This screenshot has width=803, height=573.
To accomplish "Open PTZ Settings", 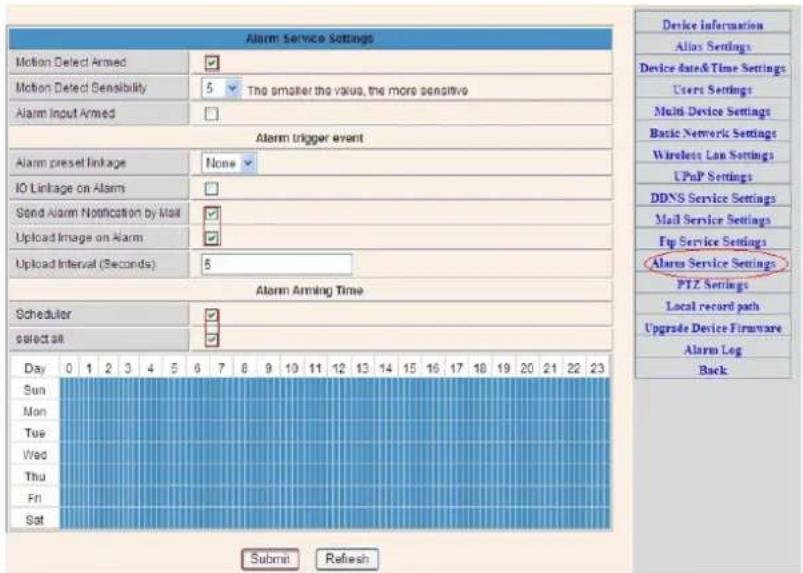I will (x=713, y=285).
